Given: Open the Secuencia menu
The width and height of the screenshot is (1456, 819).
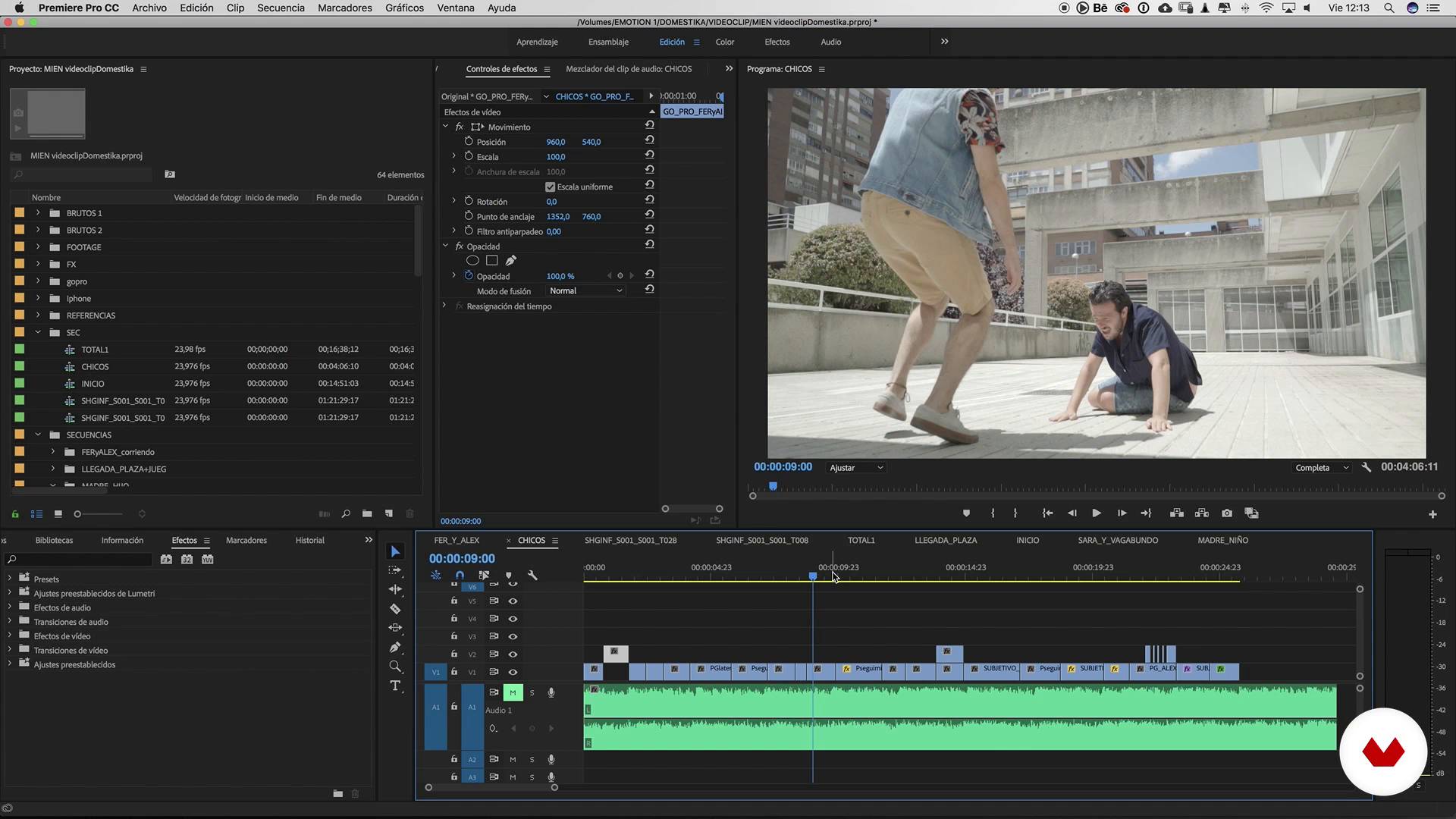Looking at the screenshot, I should (x=281, y=8).
